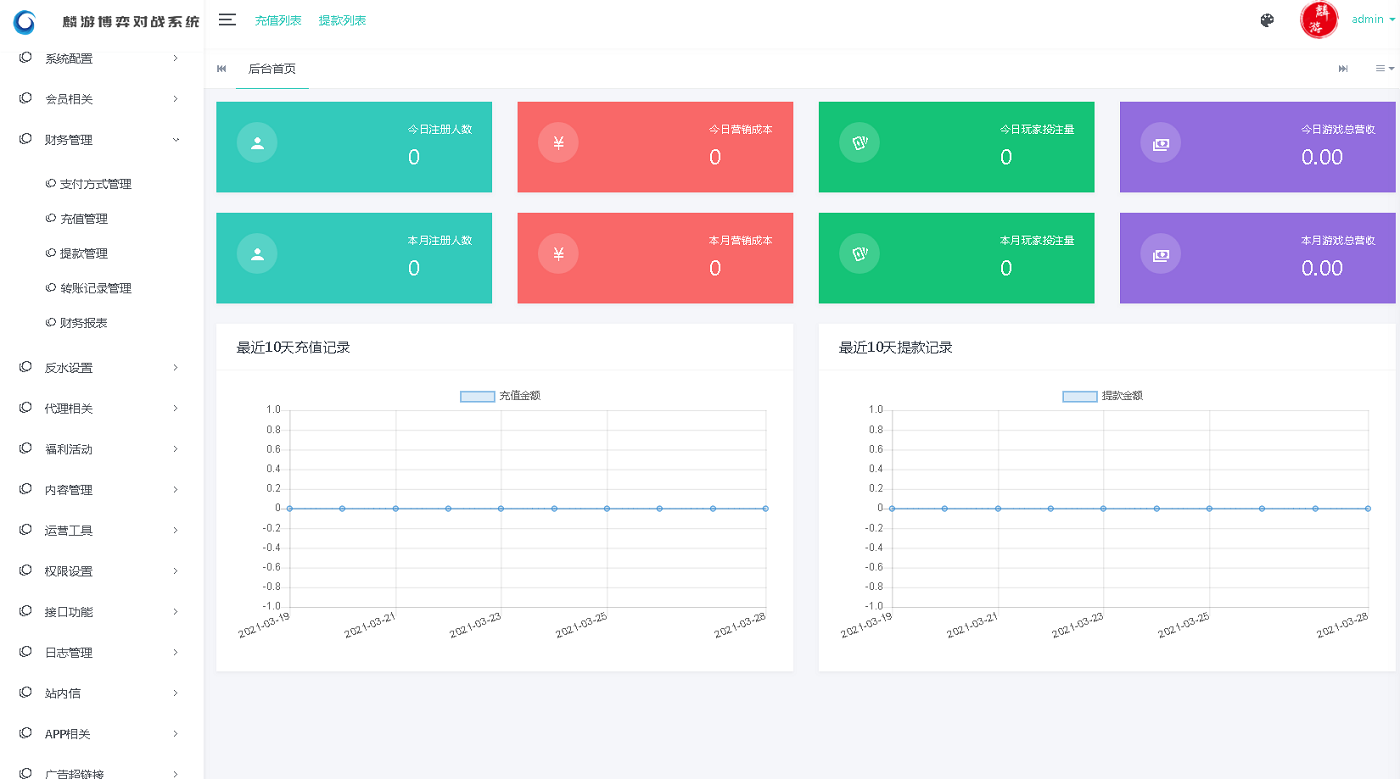Click the 2021-03-28 data point in recharge chart
1400x779 pixels.
[x=765, y=509]
